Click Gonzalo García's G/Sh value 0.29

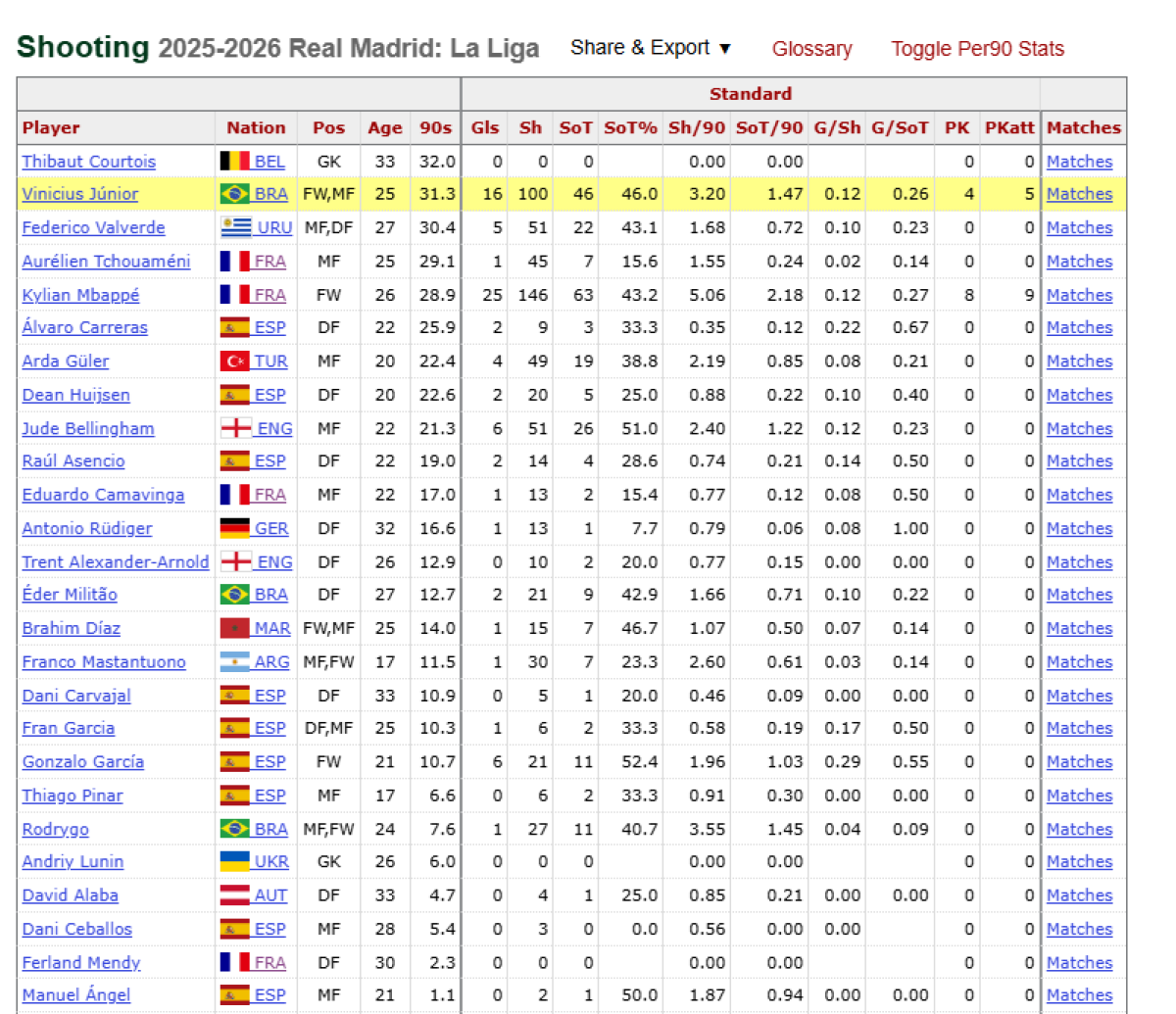point(843,761)
